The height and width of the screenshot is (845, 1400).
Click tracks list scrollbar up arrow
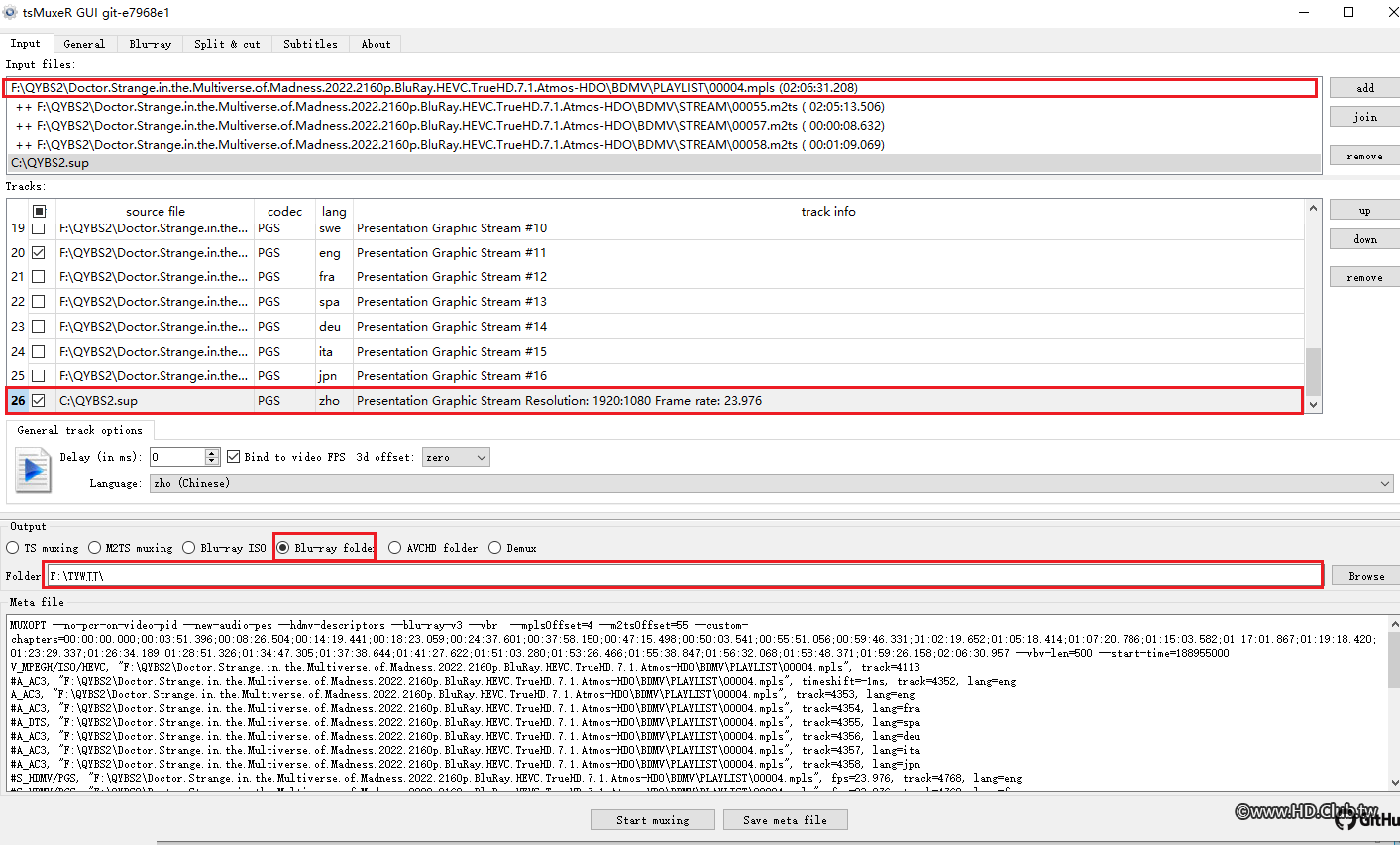[x=1314, y=208]
